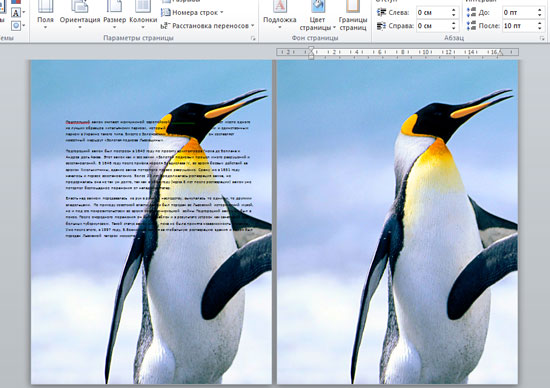Open the Поля (Margins) menu
This screenshot has height=388, width=550.
click(x=45, y=14)
